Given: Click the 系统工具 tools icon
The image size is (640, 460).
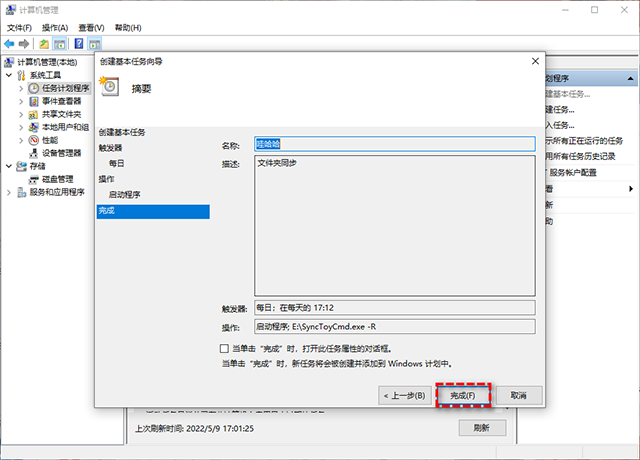Looking at the screenshot, I should point(22,75).
